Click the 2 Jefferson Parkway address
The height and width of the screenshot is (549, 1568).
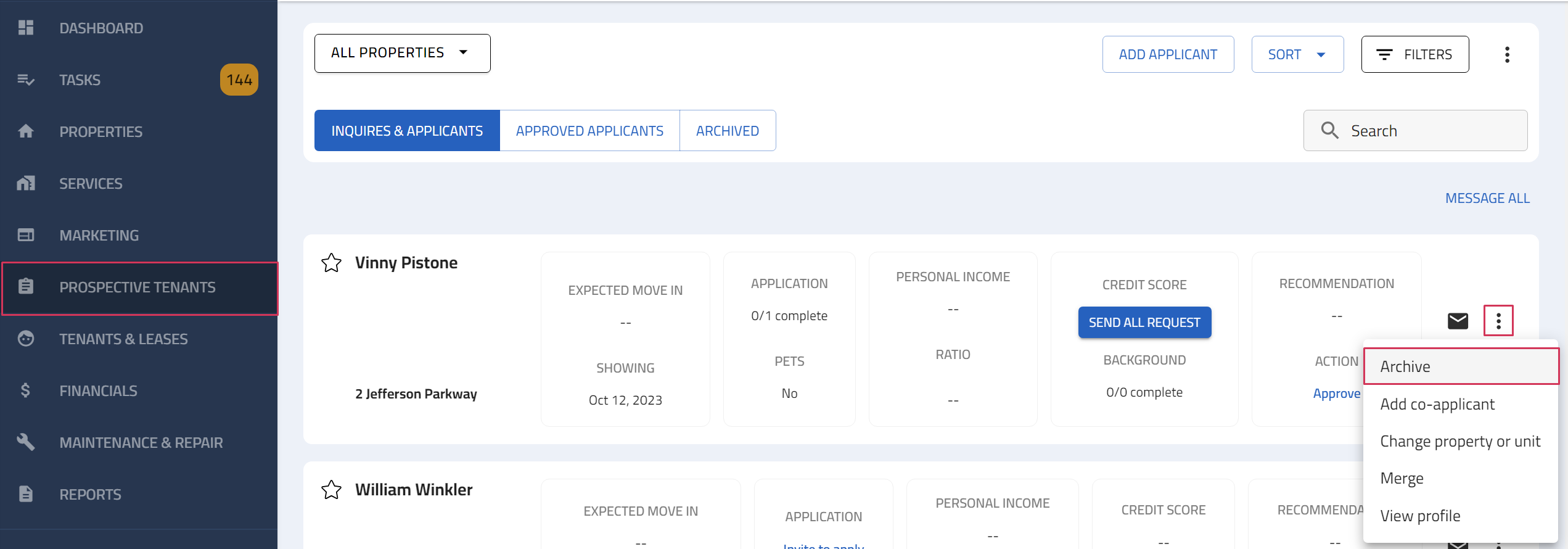tap(416, 394)
